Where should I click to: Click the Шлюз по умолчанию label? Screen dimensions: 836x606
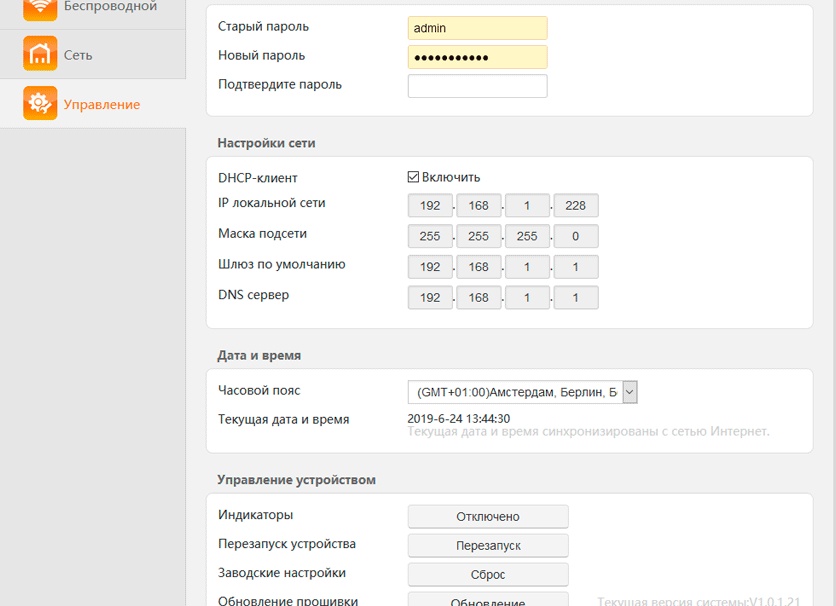[x=282, y=264]
